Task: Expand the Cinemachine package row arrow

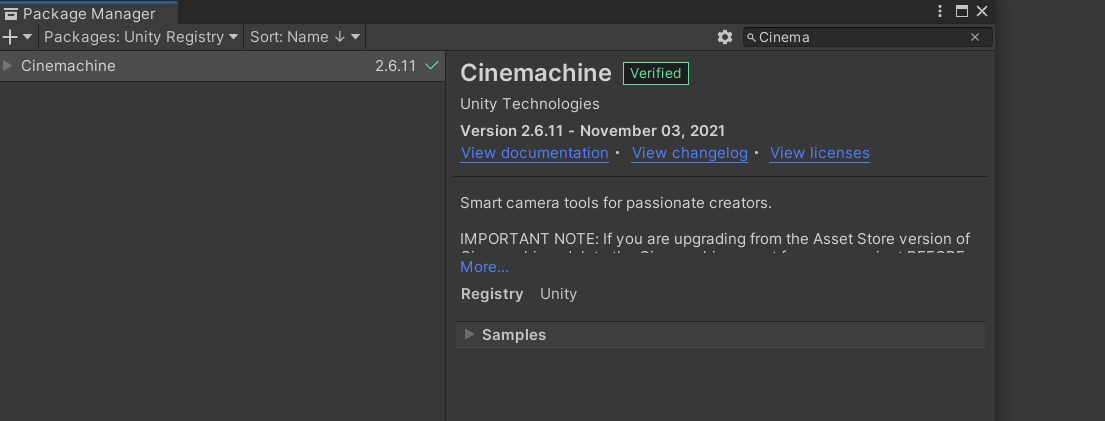Action: (8, 66)
